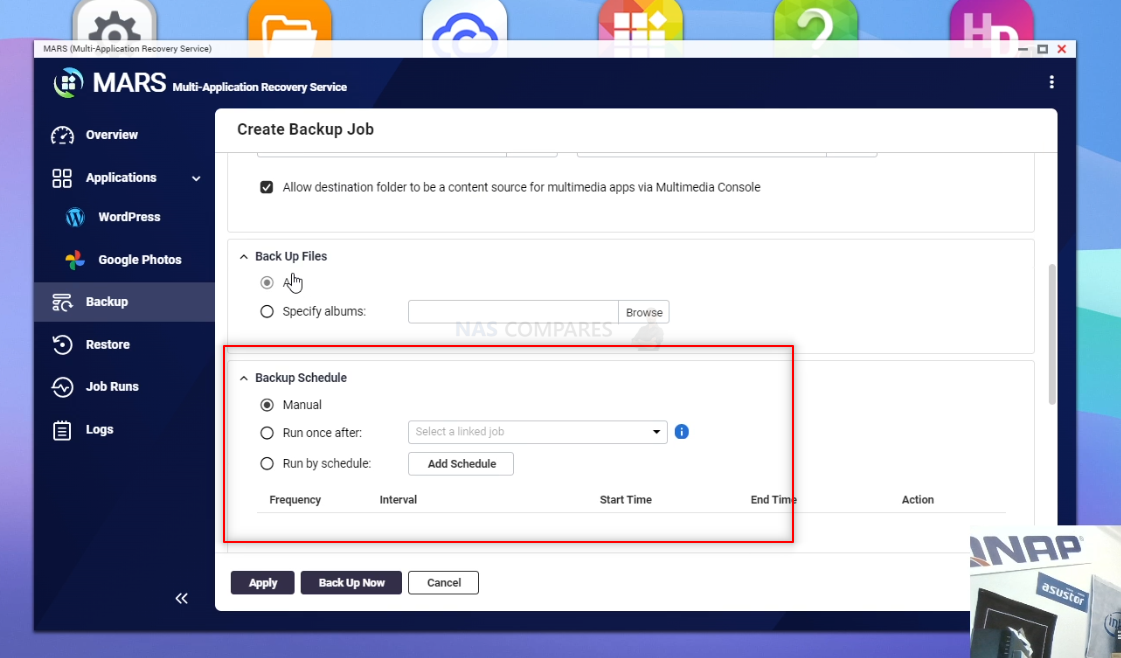Screen dimensions: 1121x658
Task: Uncheck Allow destination folder as content source
Action: 267,187
